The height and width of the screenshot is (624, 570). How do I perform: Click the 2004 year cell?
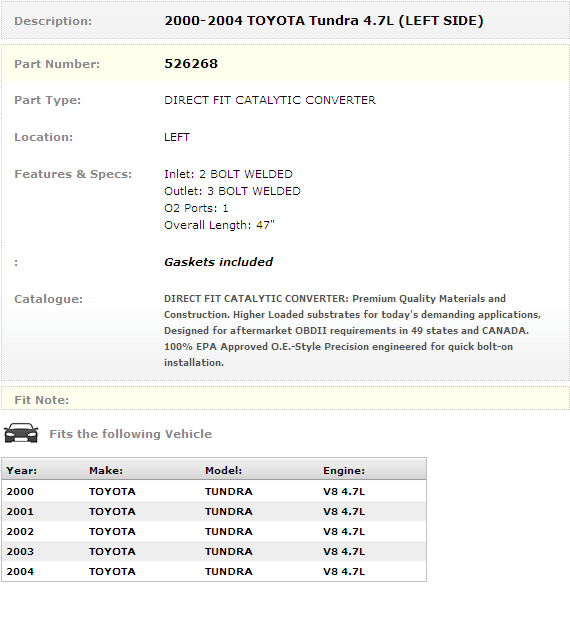[x=20, y=572]
